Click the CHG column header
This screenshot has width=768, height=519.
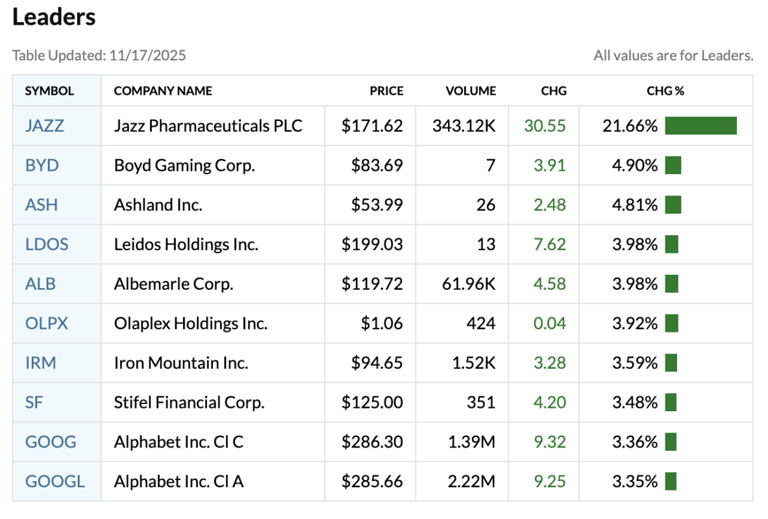point(553,91)
